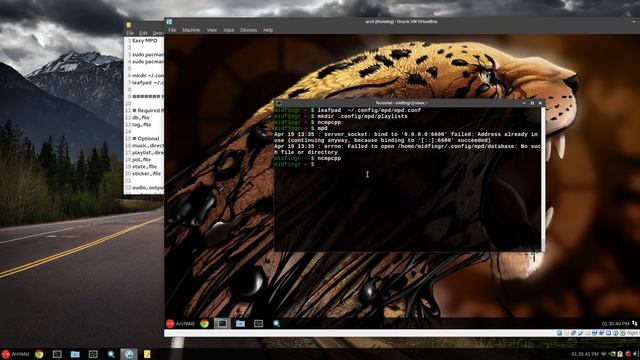
Task: Click the VirtualBox window title bar
Action: coord(401,22)
